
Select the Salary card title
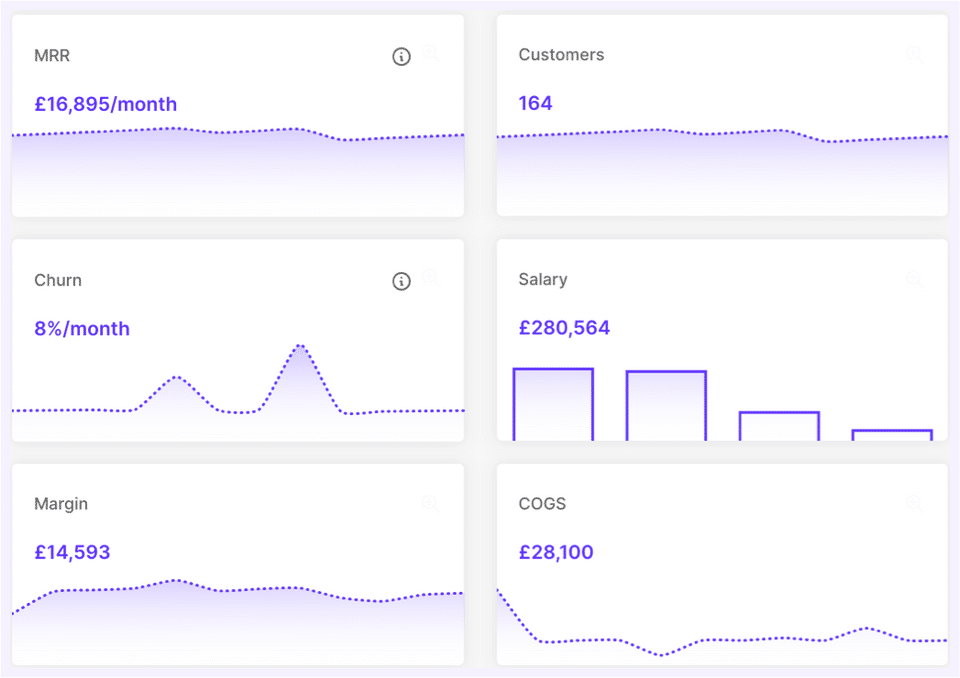pos(542,279)
